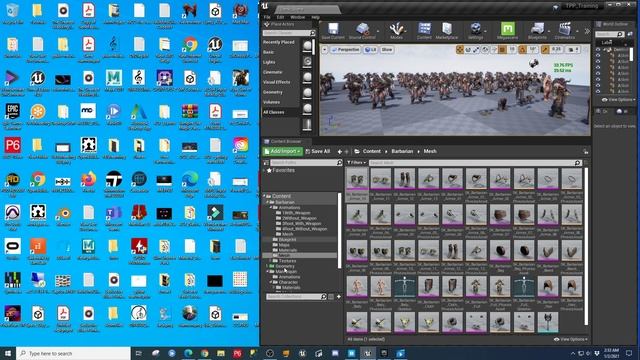The height and width of the screenshot is (360, 640).
Task: Select the translate gizmo icon in viewport
Action: (460, 49)
